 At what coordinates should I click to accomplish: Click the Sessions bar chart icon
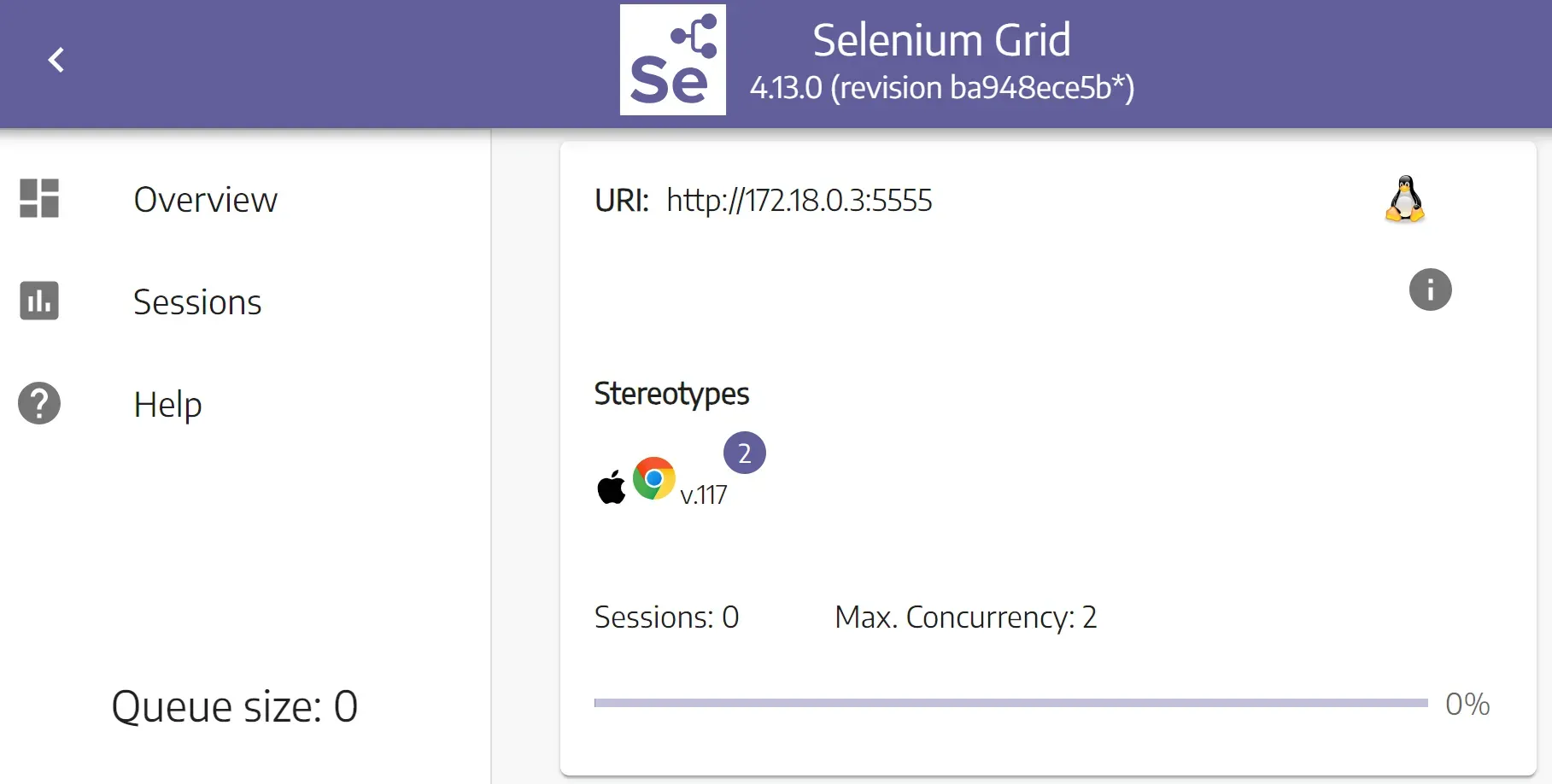39,301
